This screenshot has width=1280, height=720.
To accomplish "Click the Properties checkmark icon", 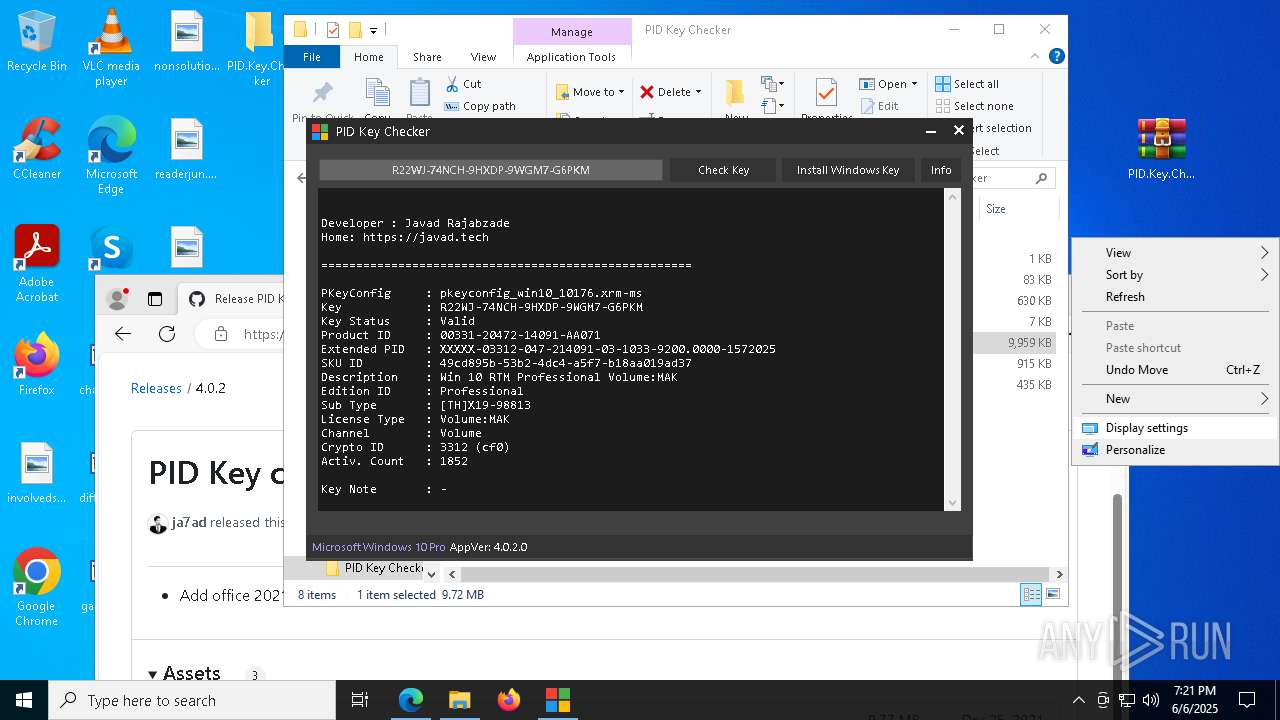I will 826,93.
